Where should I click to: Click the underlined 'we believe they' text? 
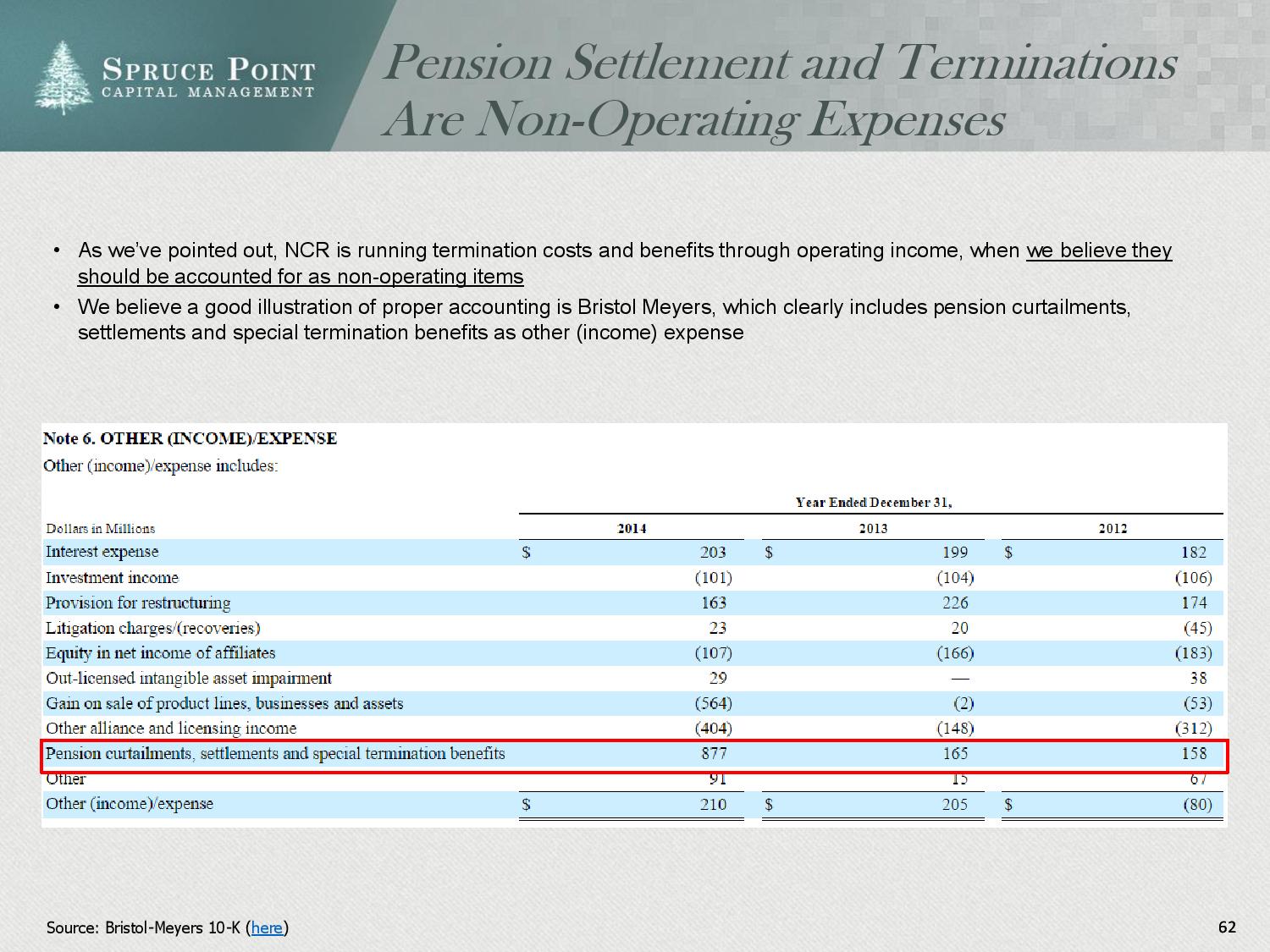[1098, 250]
